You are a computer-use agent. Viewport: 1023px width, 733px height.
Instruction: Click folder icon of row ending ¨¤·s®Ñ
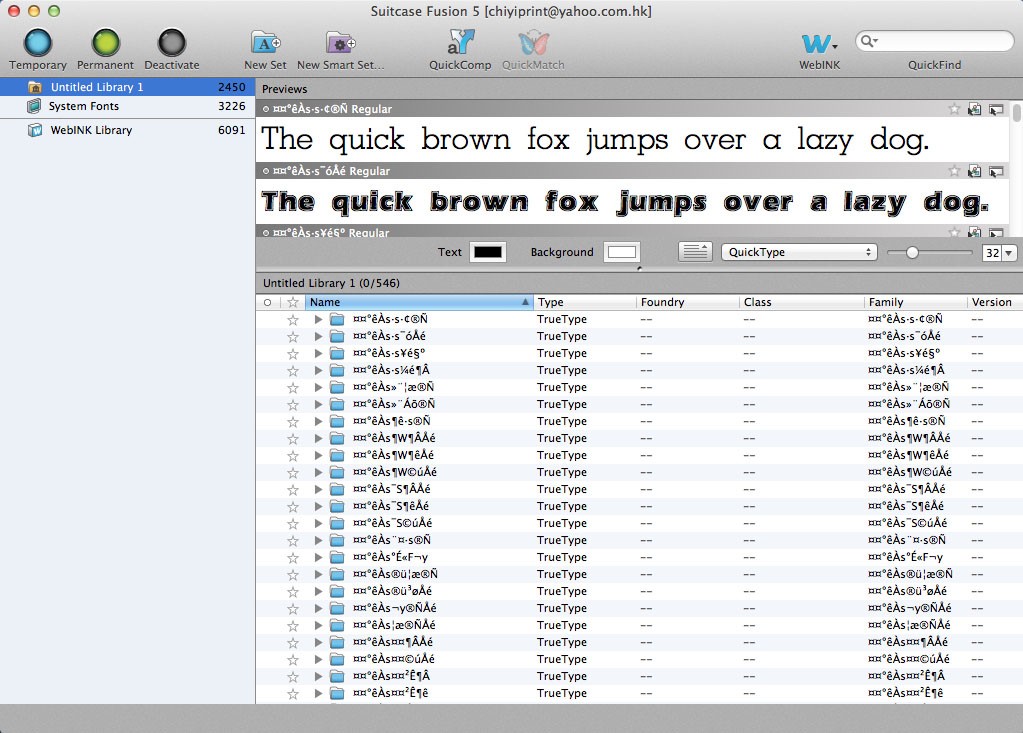point(337,540)
